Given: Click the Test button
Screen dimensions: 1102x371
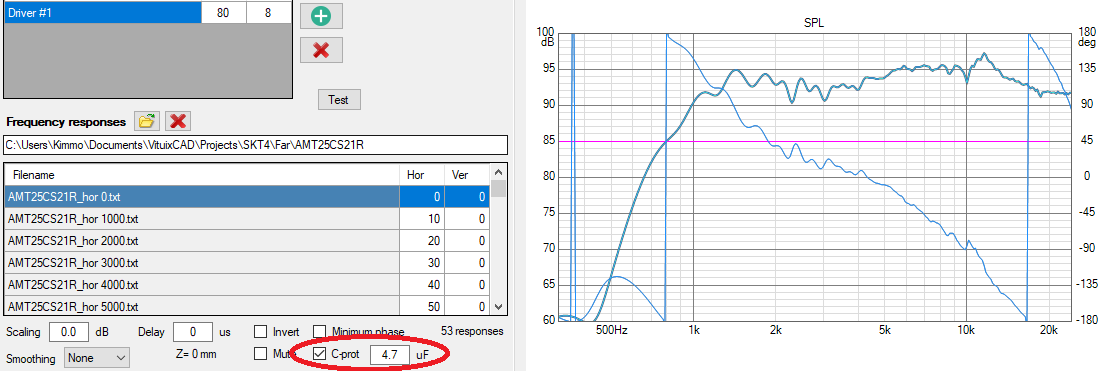Looking at the screenshot, I should [338, 100].
